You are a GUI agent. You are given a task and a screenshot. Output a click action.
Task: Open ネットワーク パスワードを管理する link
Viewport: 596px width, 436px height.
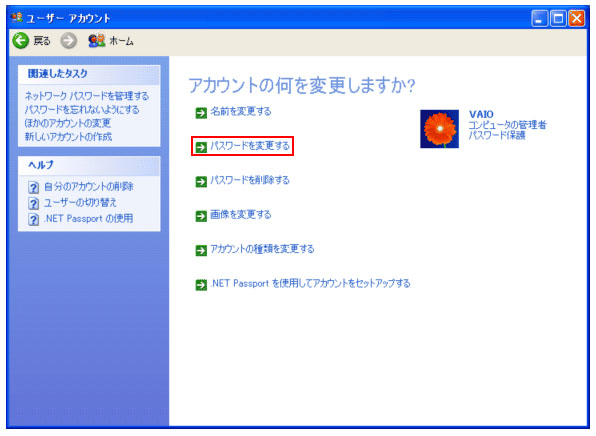point(87,96)
